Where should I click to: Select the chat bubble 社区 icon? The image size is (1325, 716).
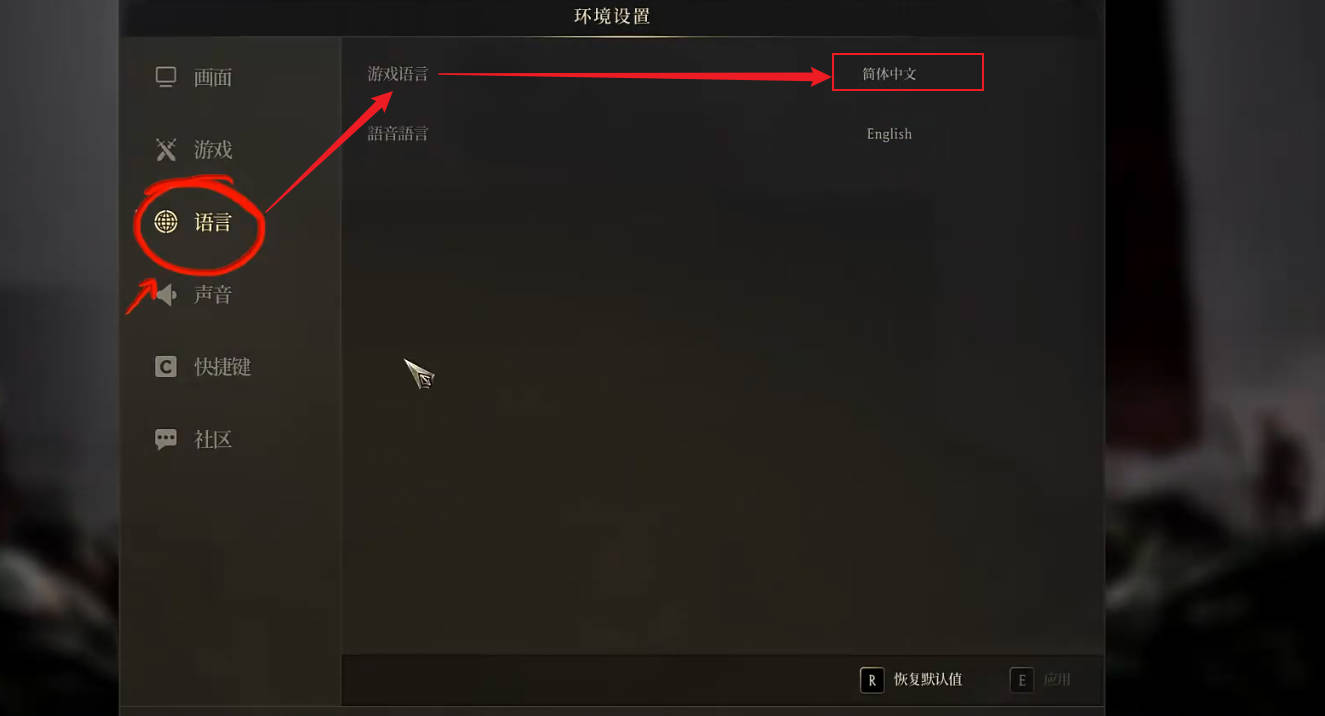point(166,439)
